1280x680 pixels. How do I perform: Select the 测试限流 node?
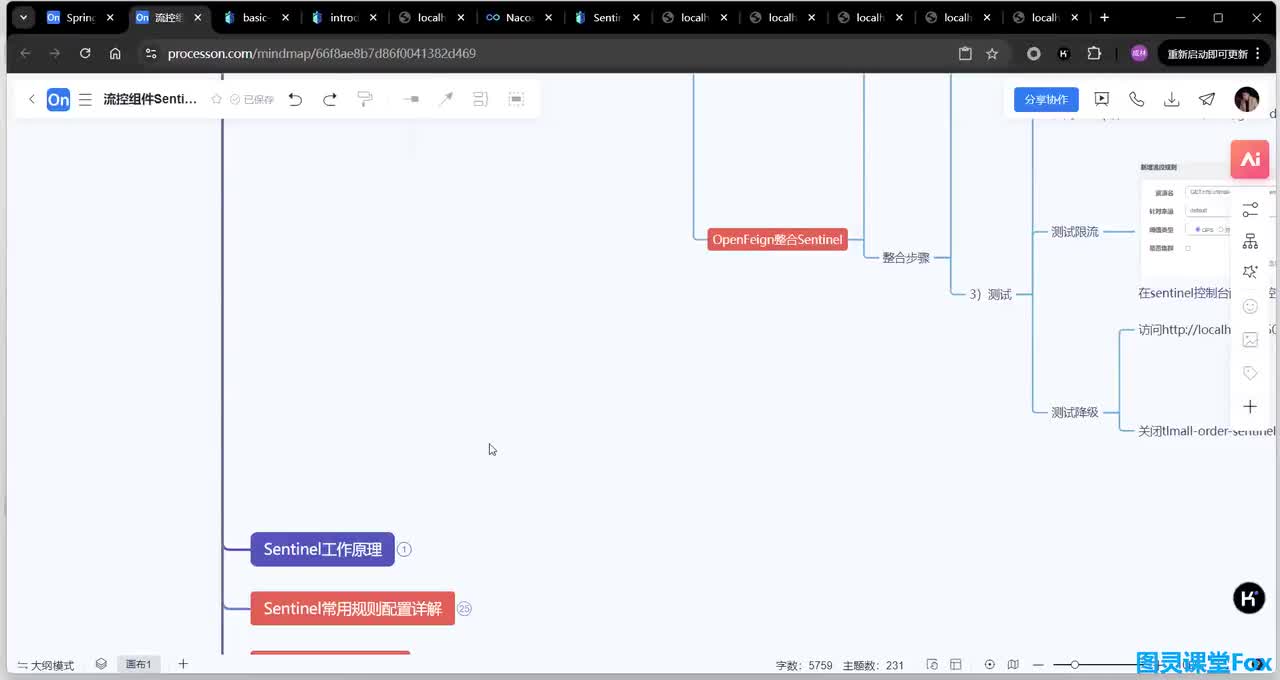click(x=1075, y=231)
